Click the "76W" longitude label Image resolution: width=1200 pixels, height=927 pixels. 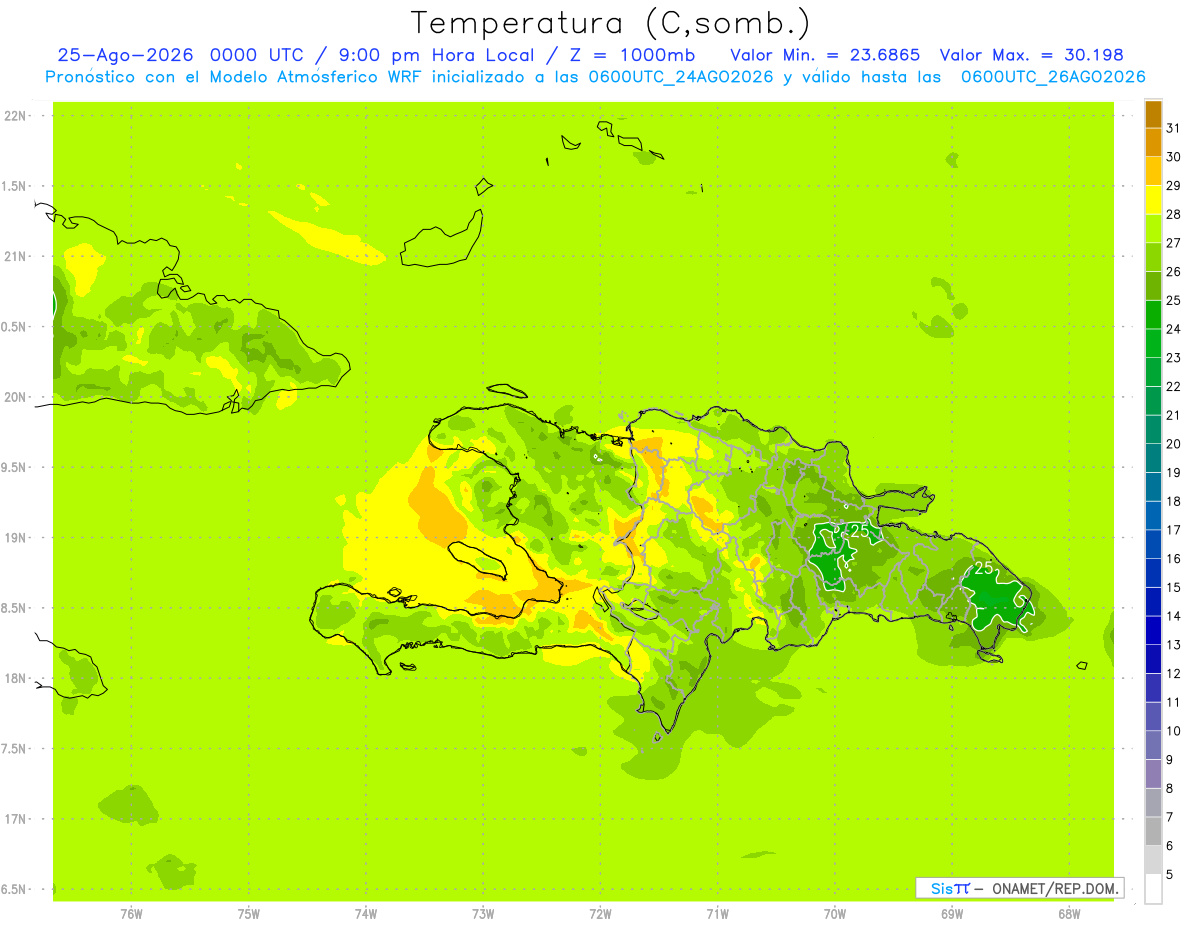tap(131, 913)
